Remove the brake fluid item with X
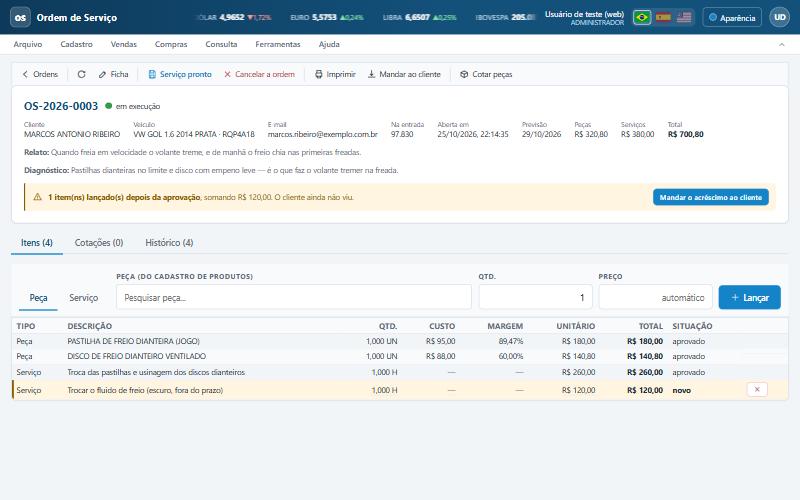This screenshot has height=500, width=800. coord(757,390)
